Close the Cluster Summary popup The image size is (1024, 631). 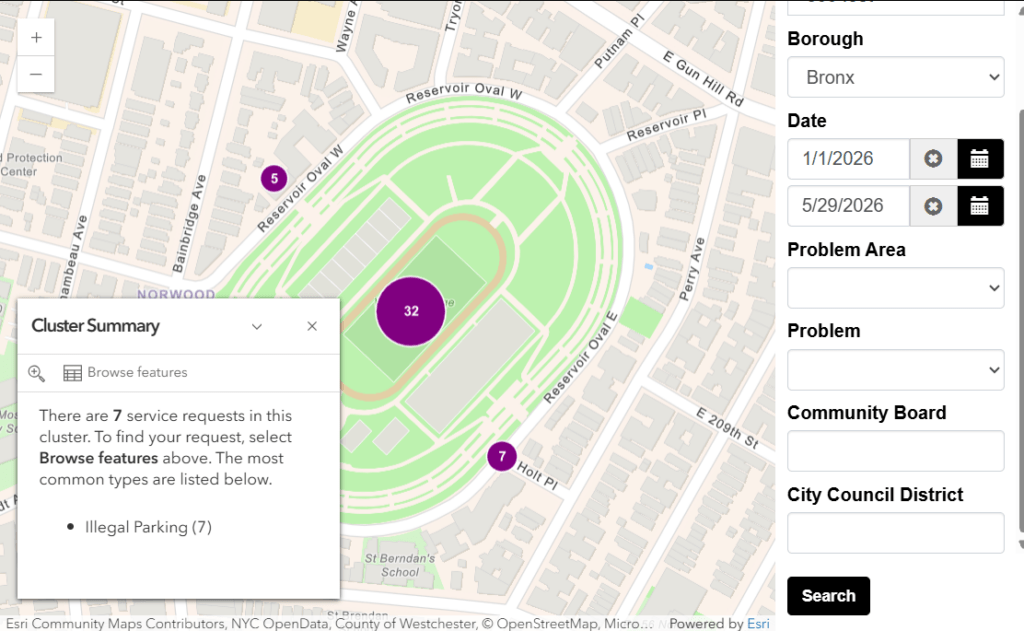(312, 326)
